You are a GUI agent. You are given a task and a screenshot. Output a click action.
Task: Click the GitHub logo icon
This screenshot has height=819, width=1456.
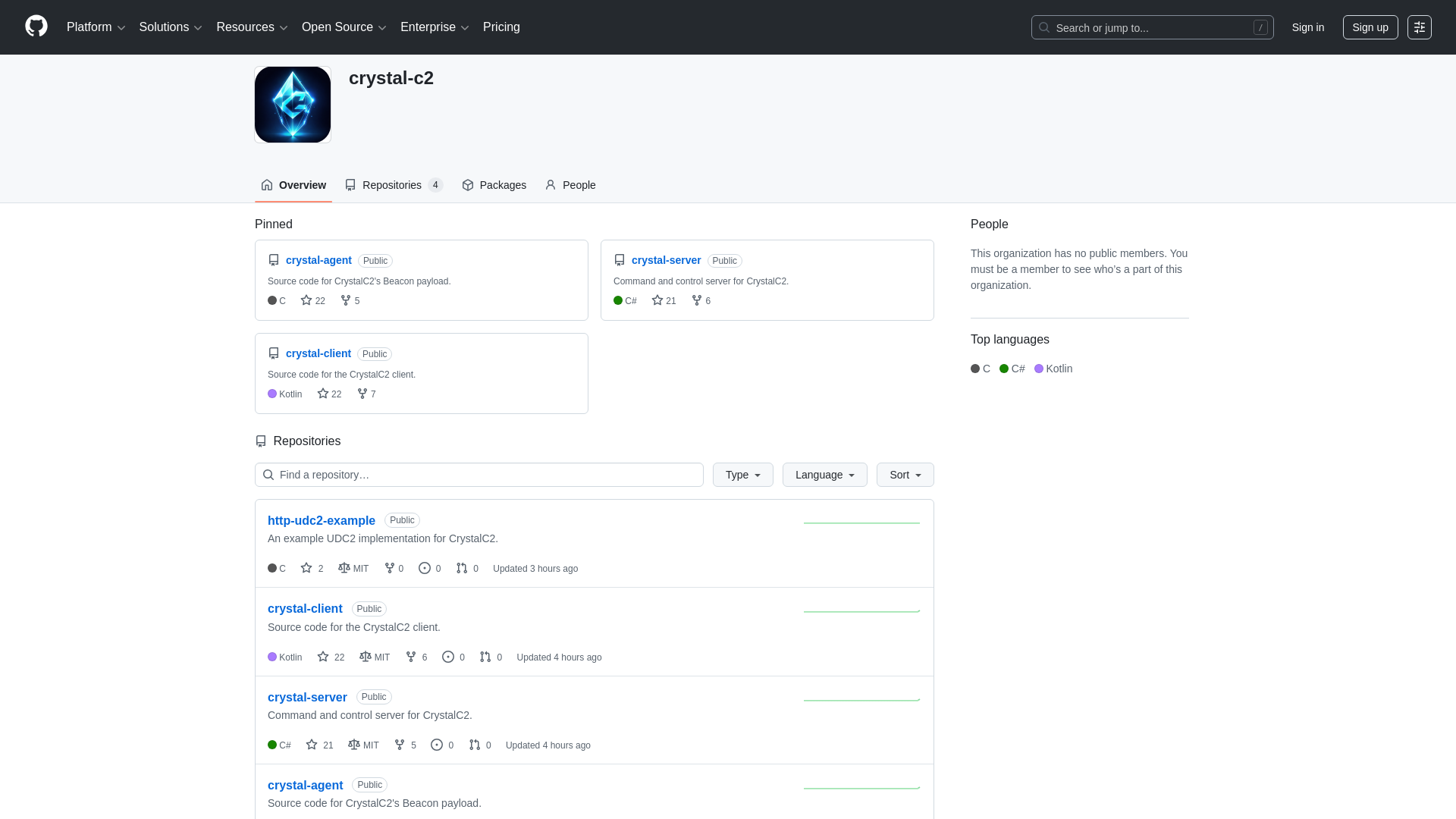[36, 27]
